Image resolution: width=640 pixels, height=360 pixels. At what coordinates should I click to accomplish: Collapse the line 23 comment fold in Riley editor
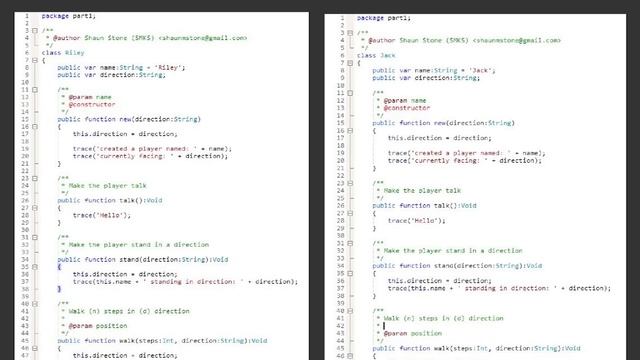click(x=35, y=178)
